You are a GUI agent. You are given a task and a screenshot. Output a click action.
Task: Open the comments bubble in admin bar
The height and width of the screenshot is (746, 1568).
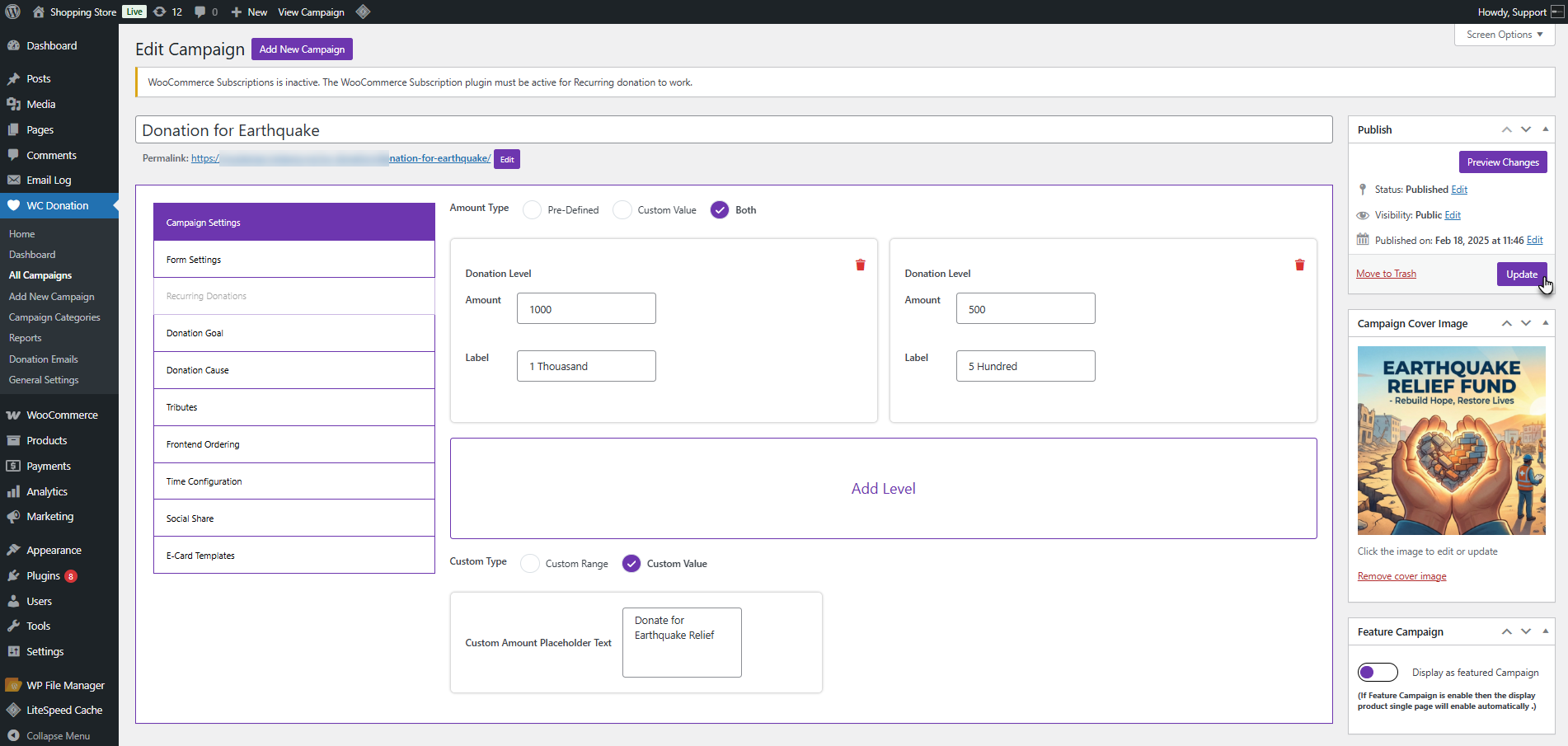[x=205, y=12]
